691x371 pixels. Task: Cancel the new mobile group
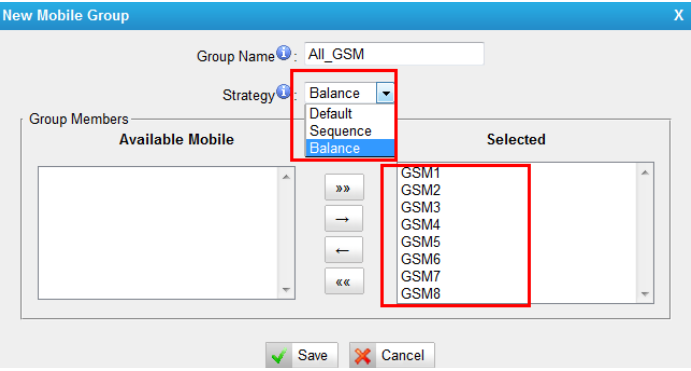pyautogui.click(x=392, y=355)
